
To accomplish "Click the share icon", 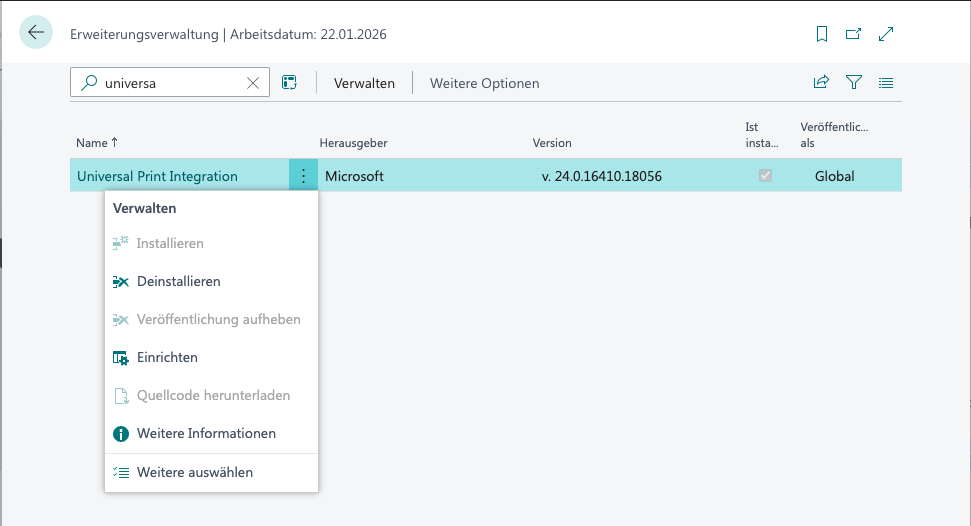I will click(x=821, y=82).
